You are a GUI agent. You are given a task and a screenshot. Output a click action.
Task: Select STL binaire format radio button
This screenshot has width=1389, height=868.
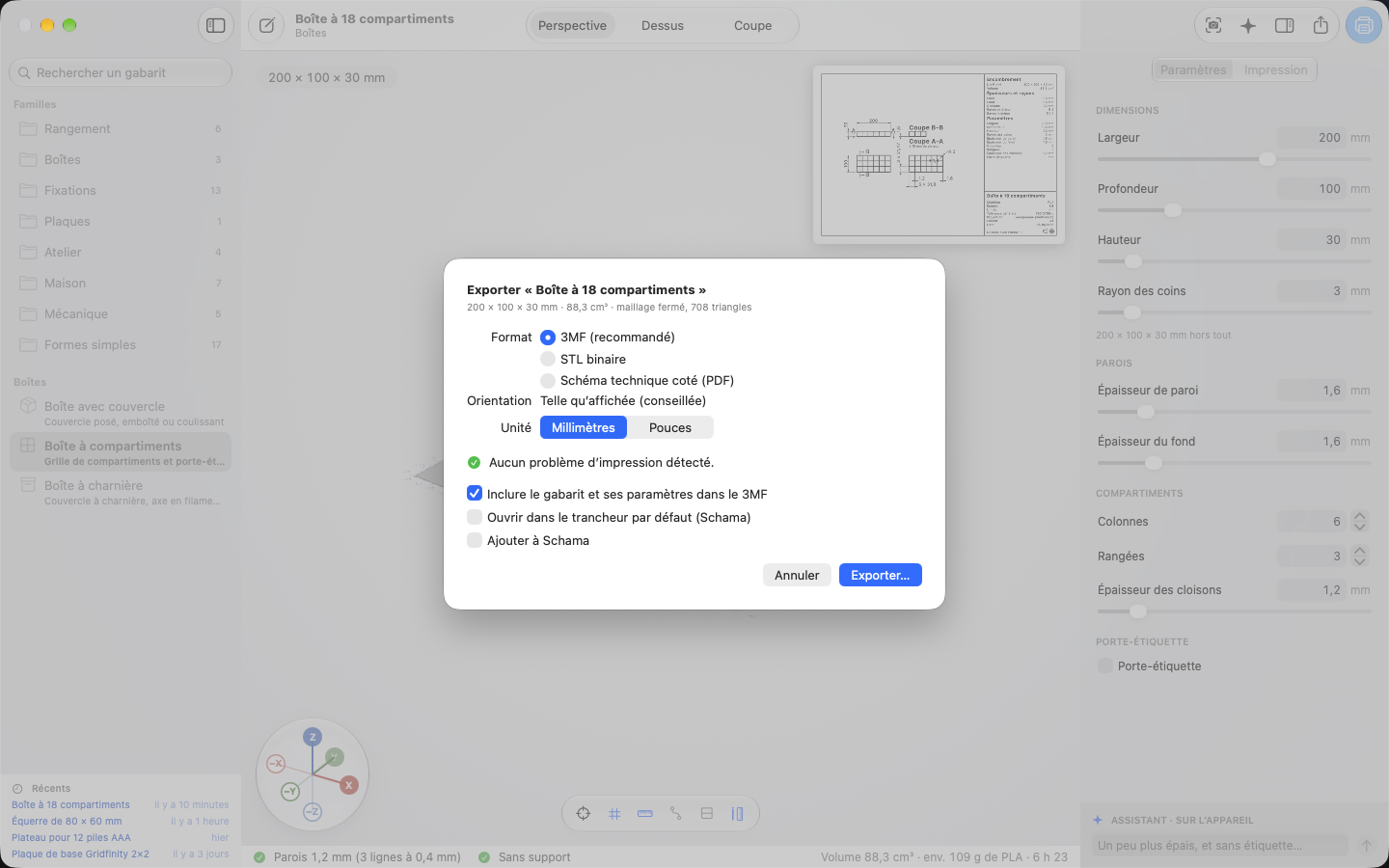[x=548, y=359]
